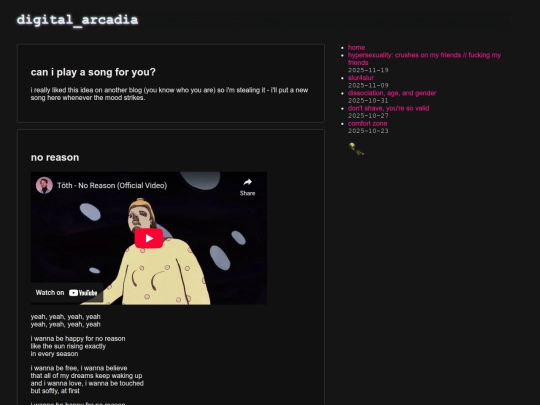Screen dimensions: 540x405
Task: Open the Tōth channel avatar on the video
Action: [x=44, y=186]
